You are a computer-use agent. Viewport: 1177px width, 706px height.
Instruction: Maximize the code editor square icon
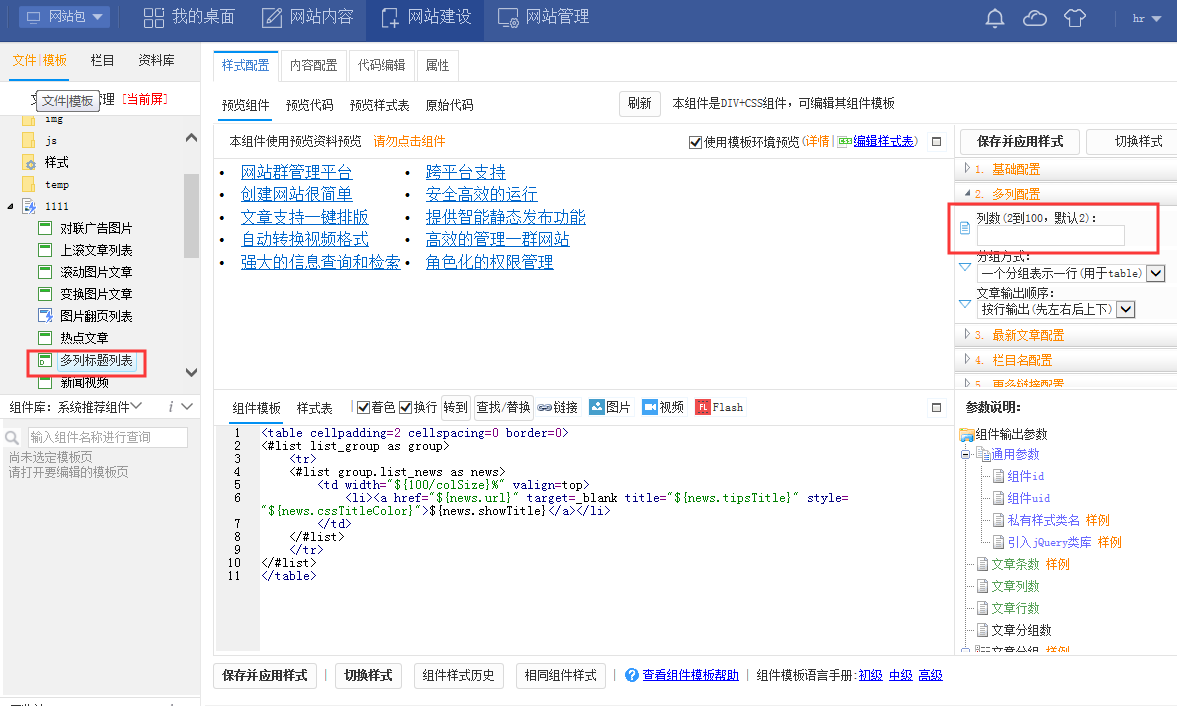point(936,407)
